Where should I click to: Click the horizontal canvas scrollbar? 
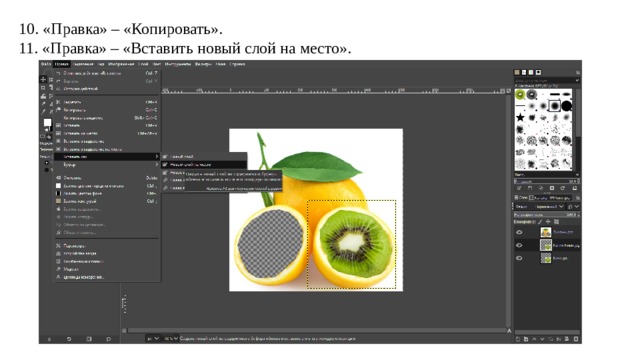(x=316, y=330)
